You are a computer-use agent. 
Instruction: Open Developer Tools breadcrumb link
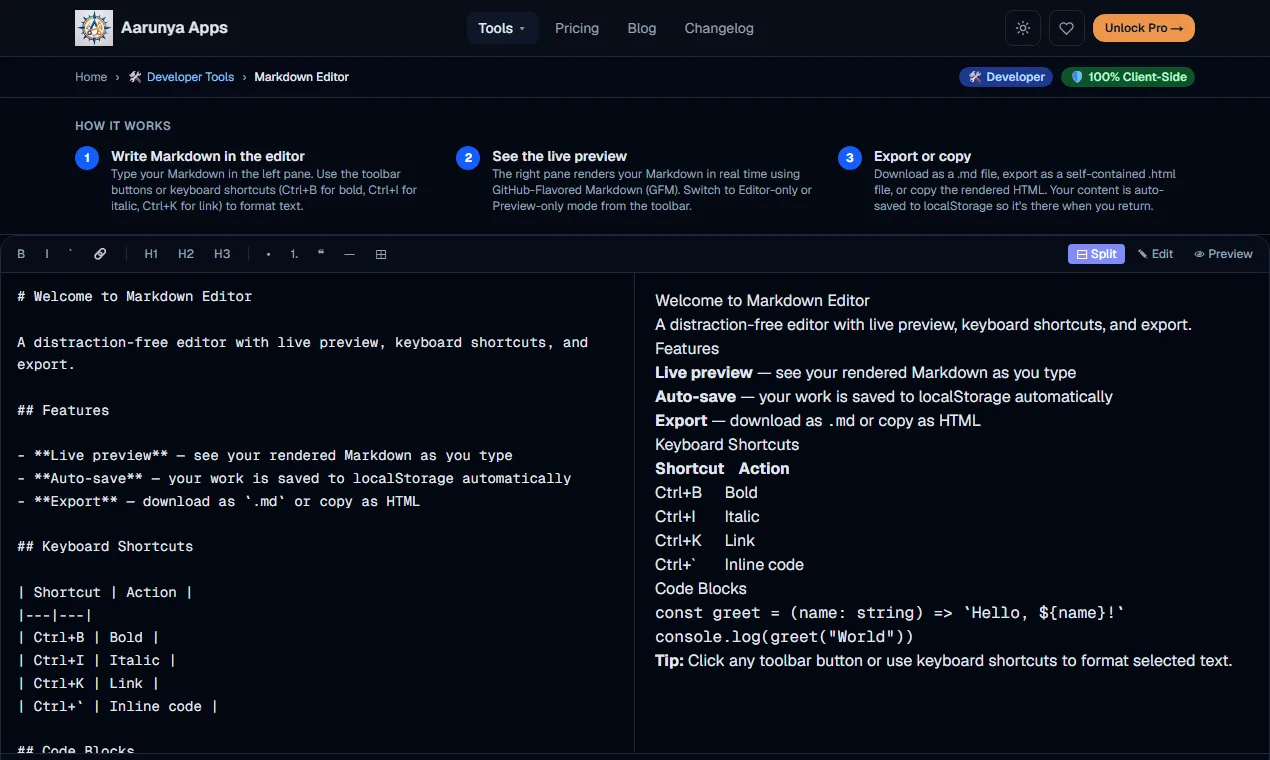click(181, 77)
